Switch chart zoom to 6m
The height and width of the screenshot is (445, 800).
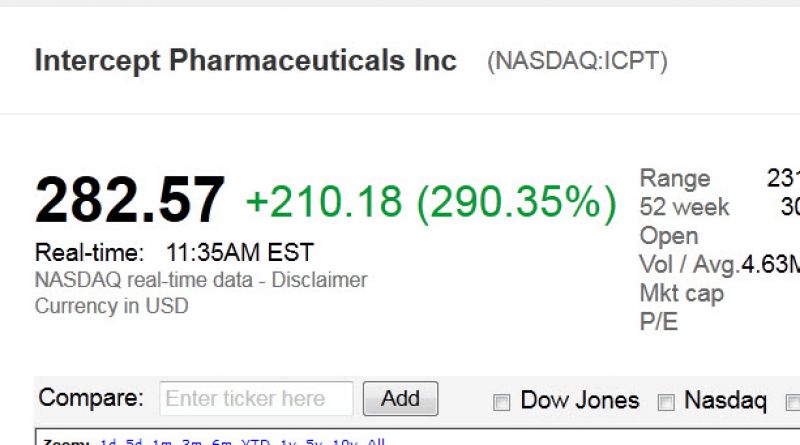click(x=221, y=441)
